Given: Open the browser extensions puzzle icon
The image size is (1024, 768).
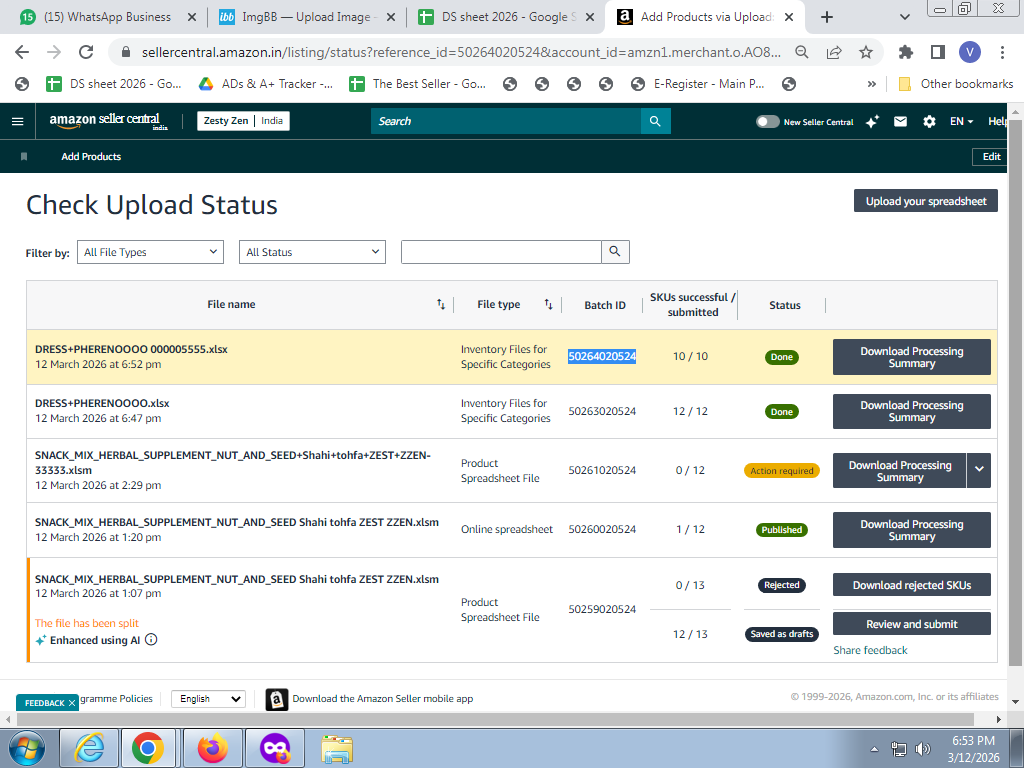Looking at the screenshot, I should (906, 52).
